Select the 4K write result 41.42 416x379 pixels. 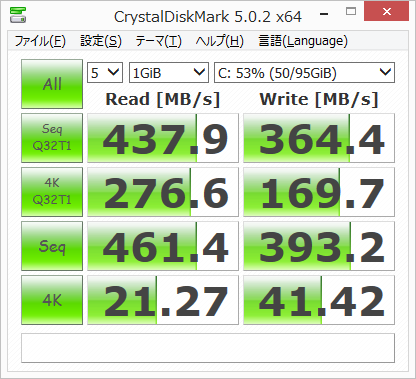click(319, 300)
